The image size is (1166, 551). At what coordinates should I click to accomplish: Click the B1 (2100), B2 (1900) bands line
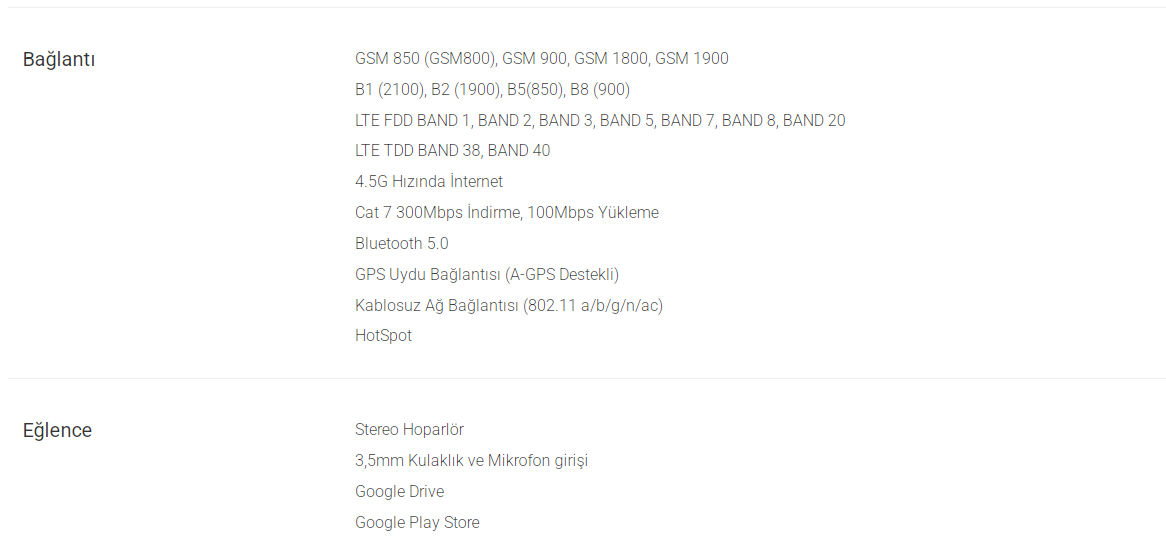pyautogui.click(x=492, y=90)
